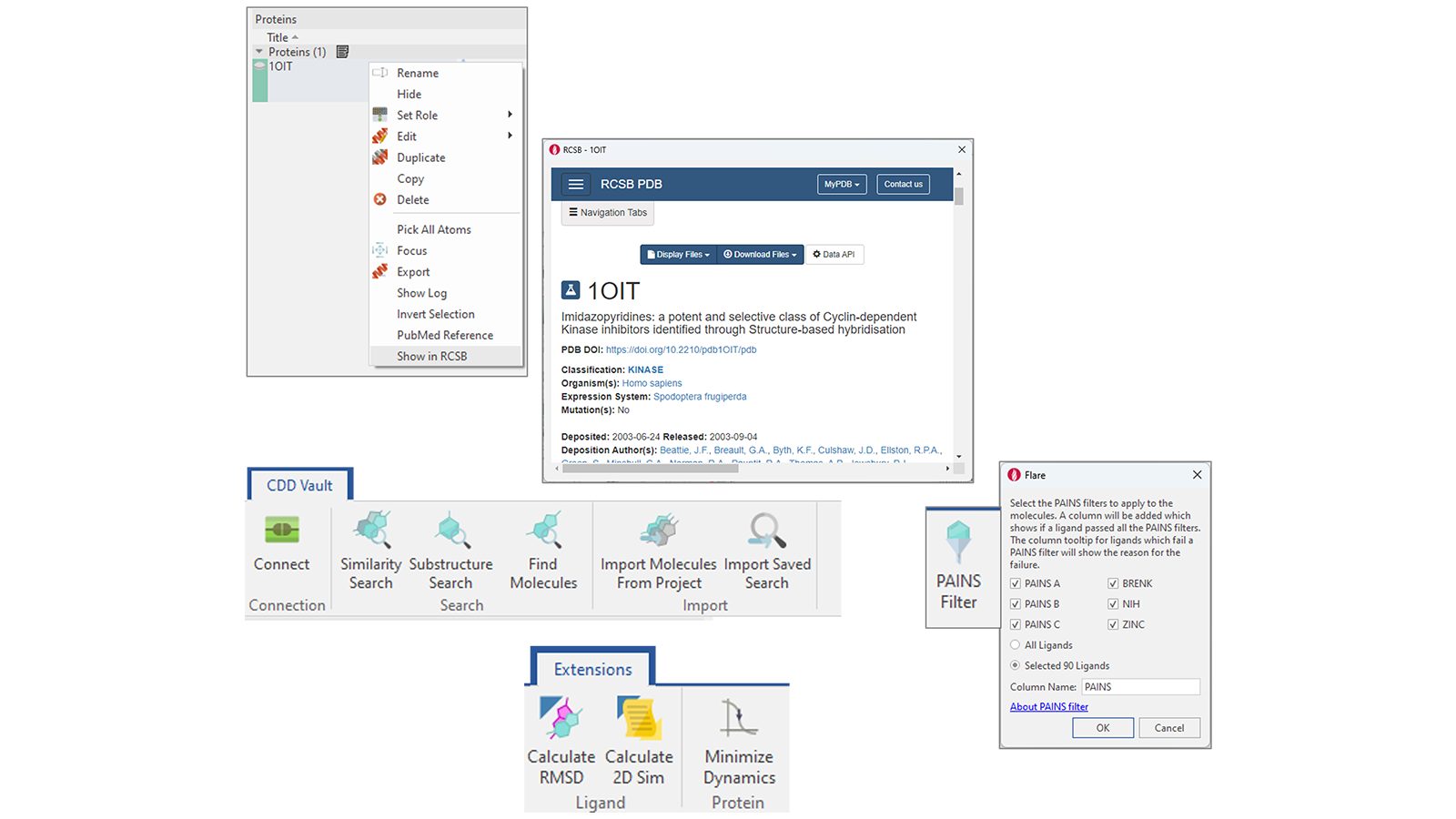Click Import Molecules From Project icon

tap(659, 530)
